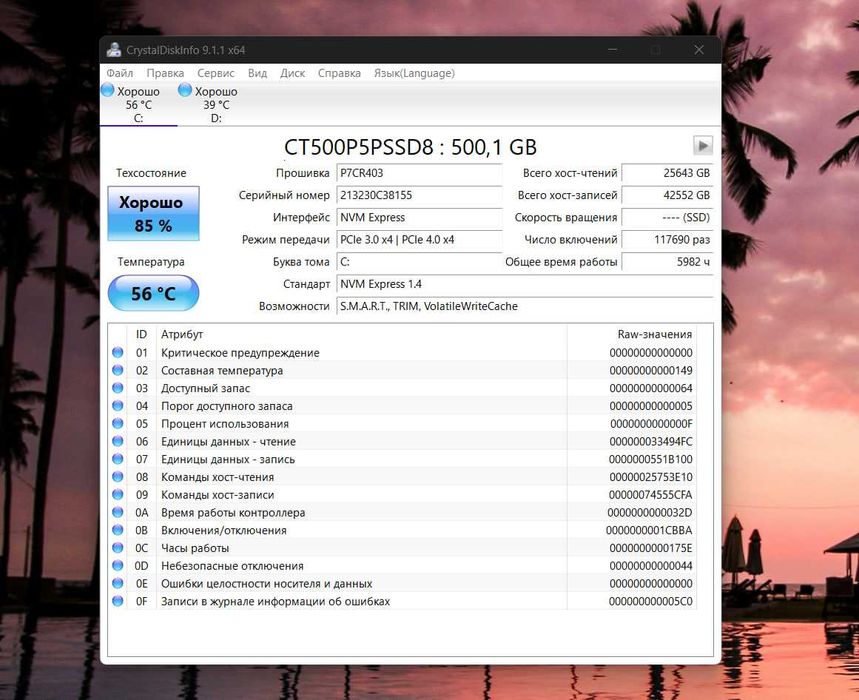Screen dimensions: 859x700
Task: Click the ID column header
Action: 141,334
